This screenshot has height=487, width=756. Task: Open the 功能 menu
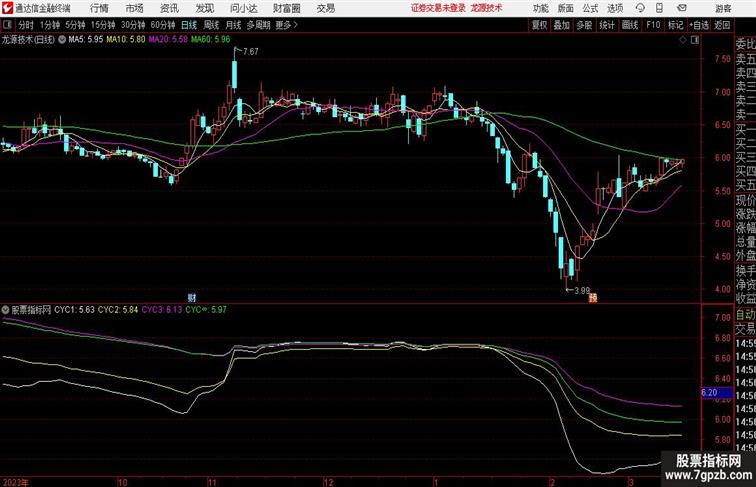pos(540,8)
